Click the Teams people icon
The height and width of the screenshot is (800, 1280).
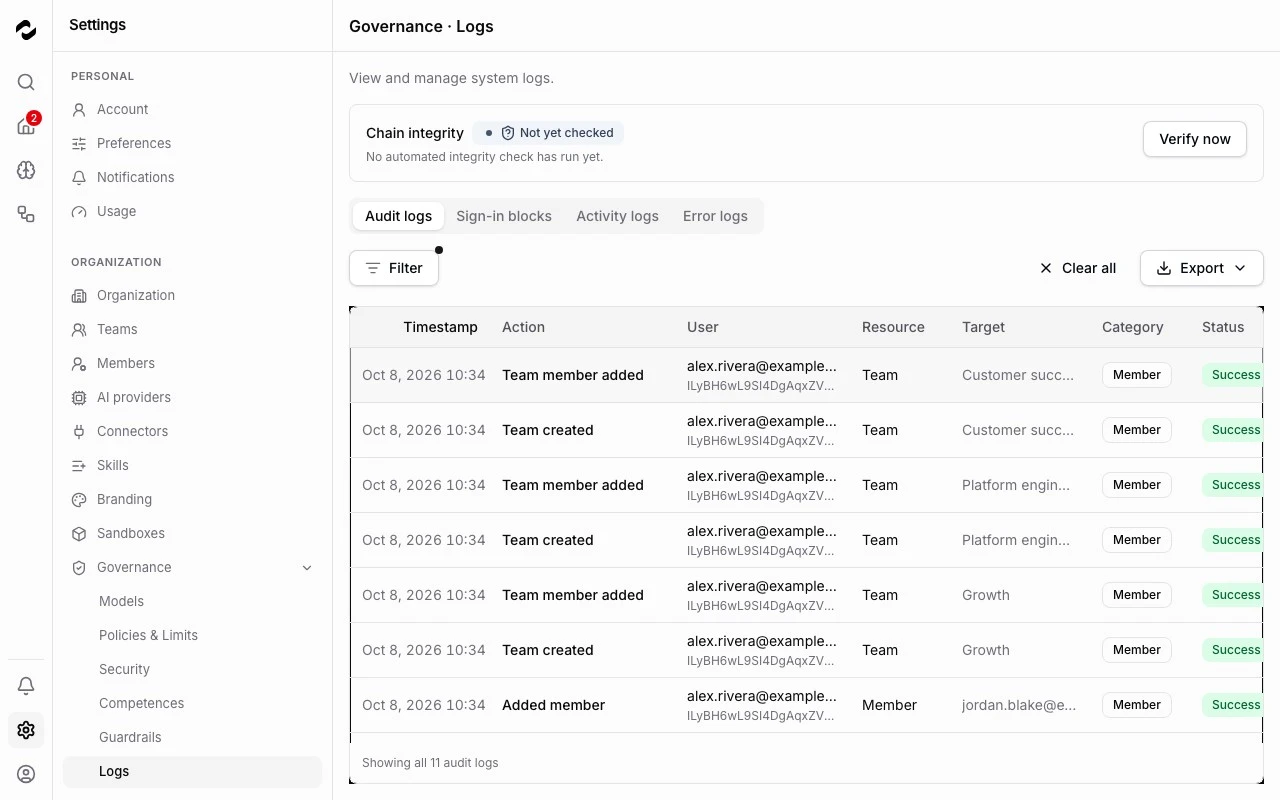79,330
